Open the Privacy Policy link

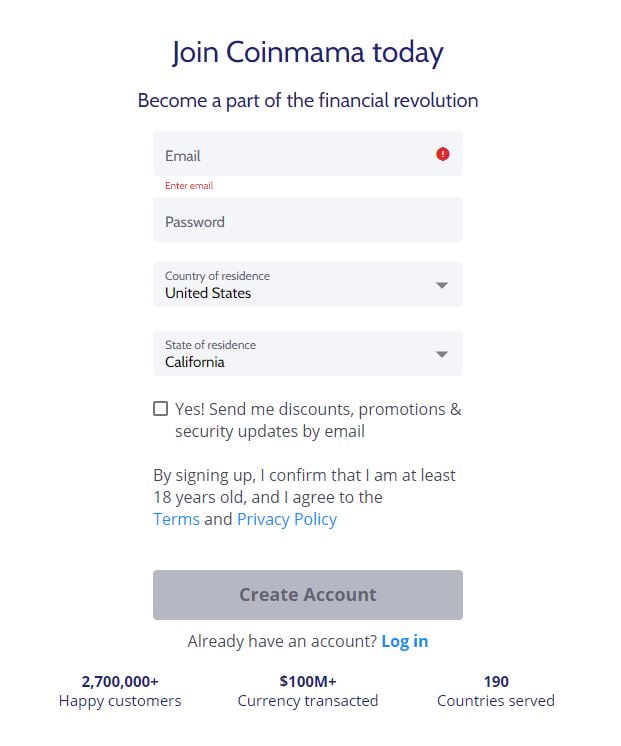(x=287, y=520)
